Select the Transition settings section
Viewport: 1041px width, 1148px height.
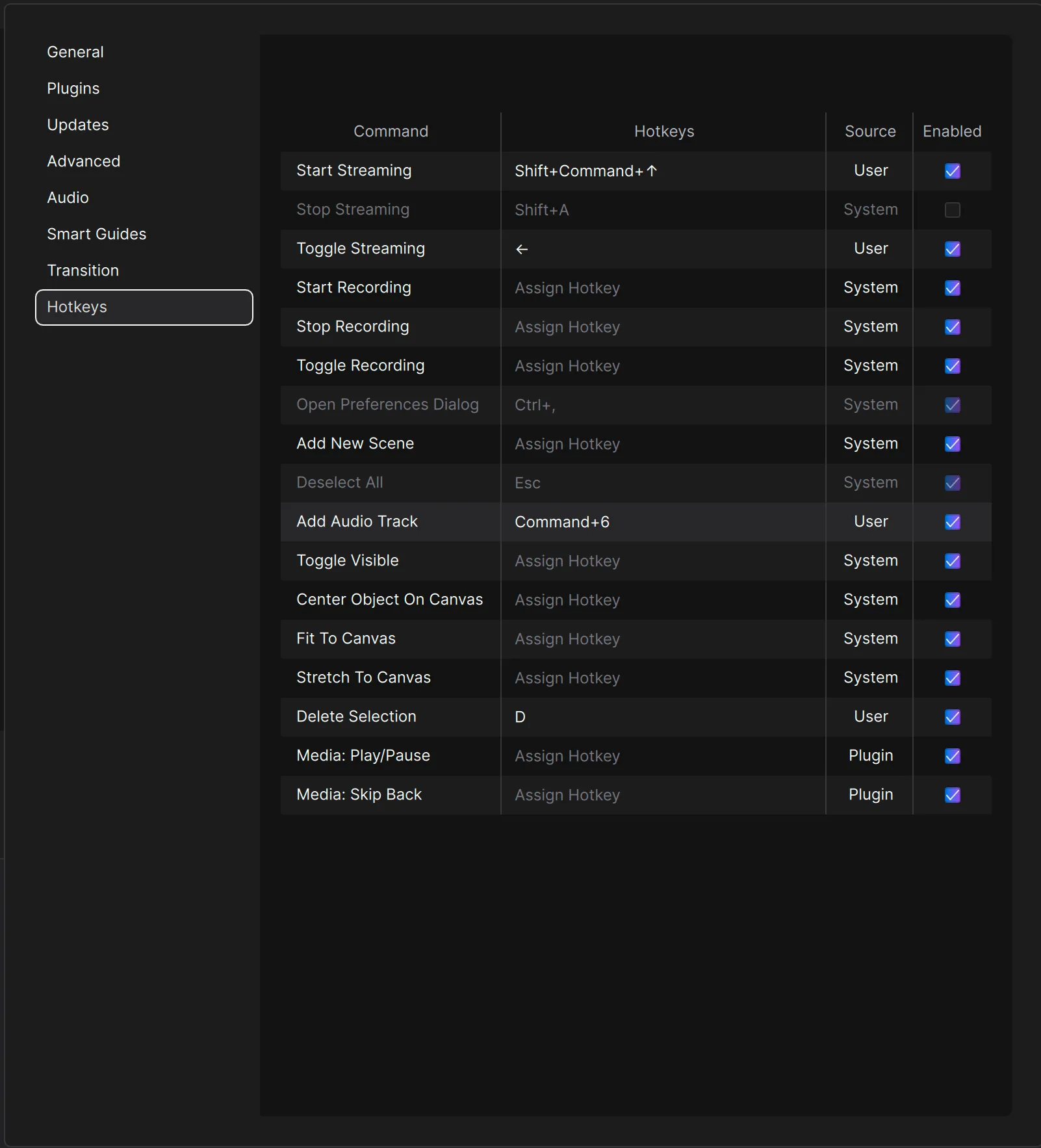pos(83,270)
